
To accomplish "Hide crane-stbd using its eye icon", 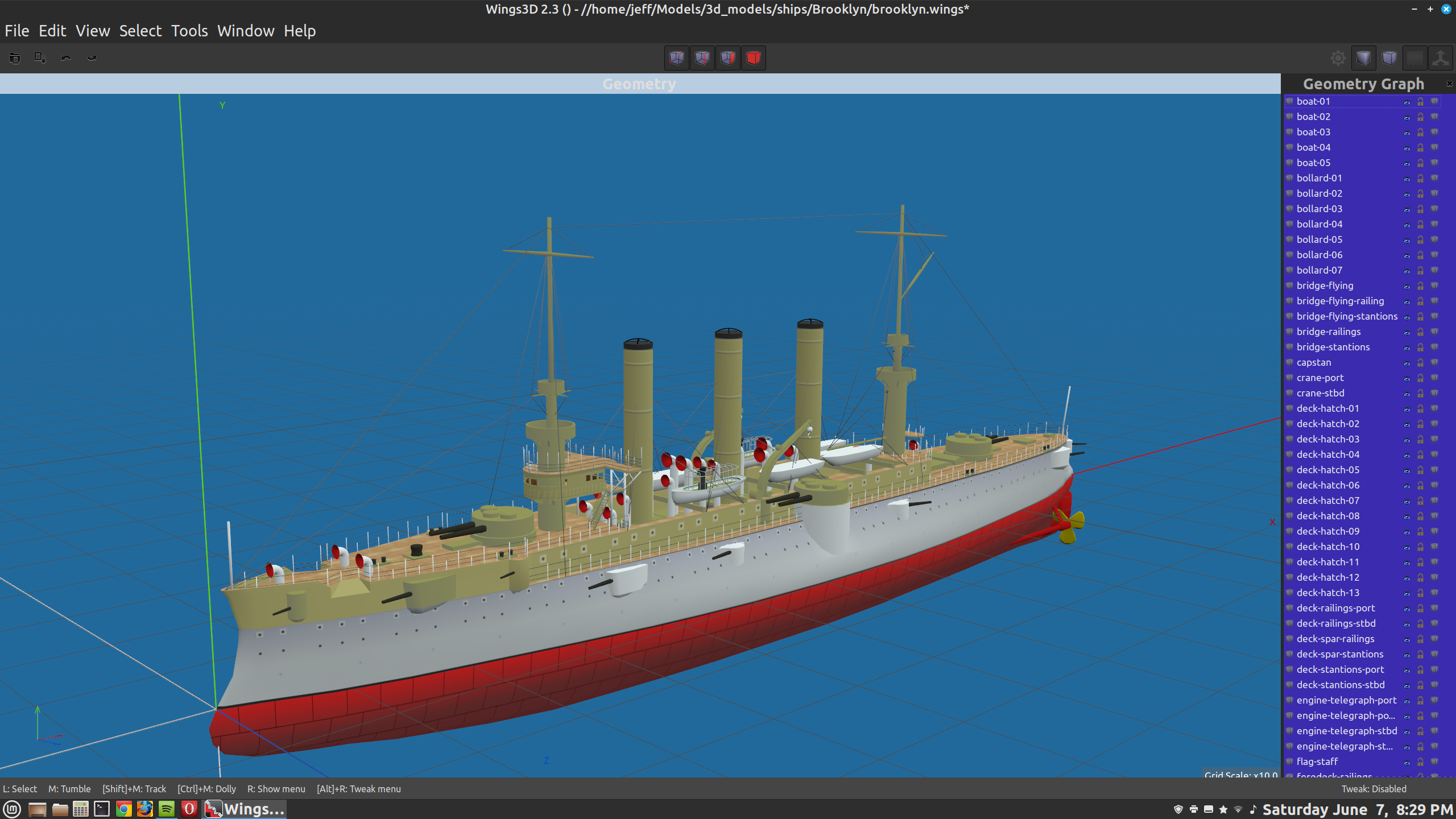I will pos(1407,394).
